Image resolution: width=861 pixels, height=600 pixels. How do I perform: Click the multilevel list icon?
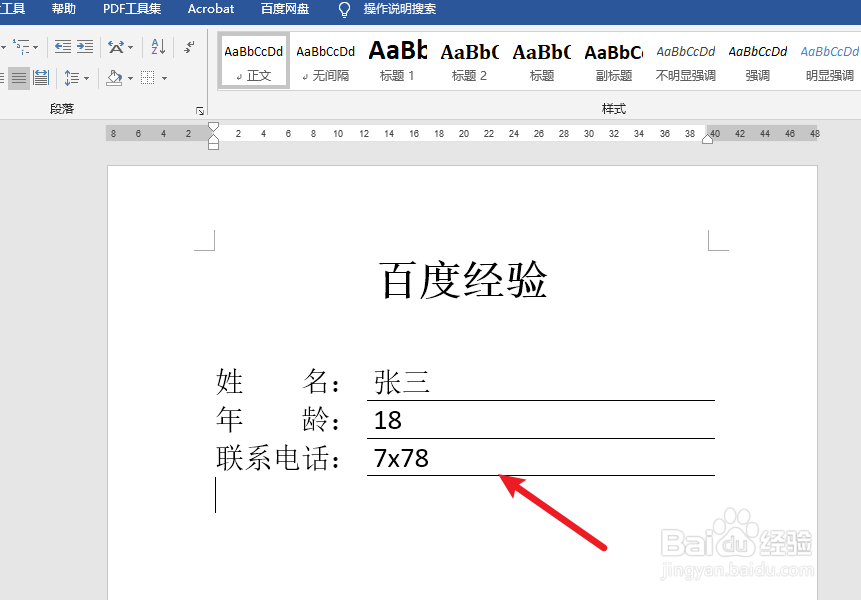[x=21, y=47]
